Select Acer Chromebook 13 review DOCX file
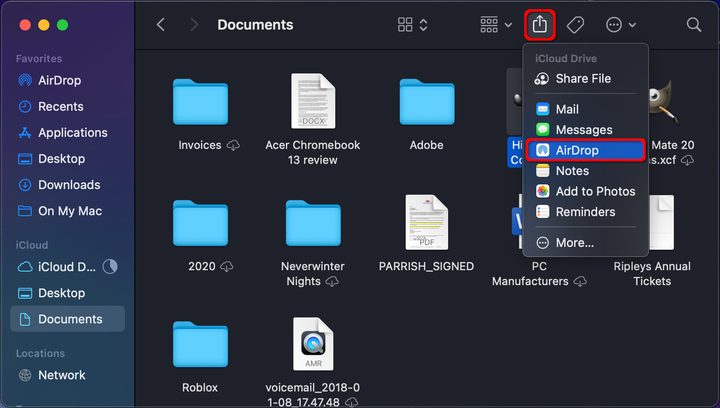The width and height of the screenshot is (720, 408). tap(313, 101)
